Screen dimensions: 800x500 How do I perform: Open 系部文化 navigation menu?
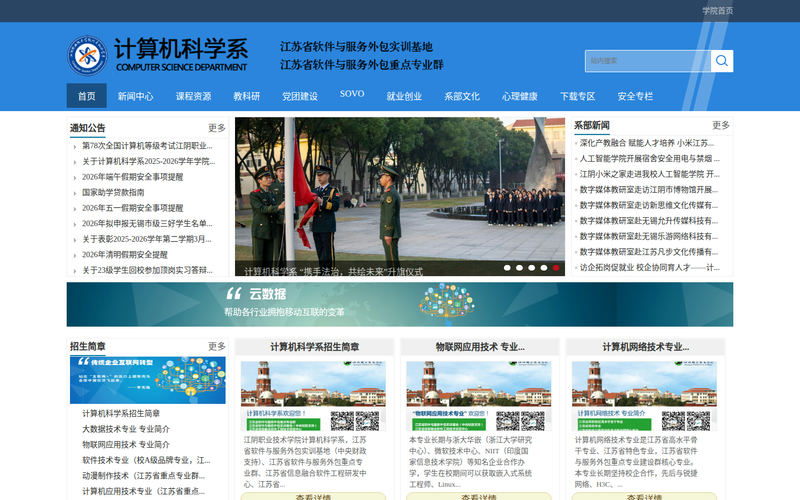(x=462, y=96)
